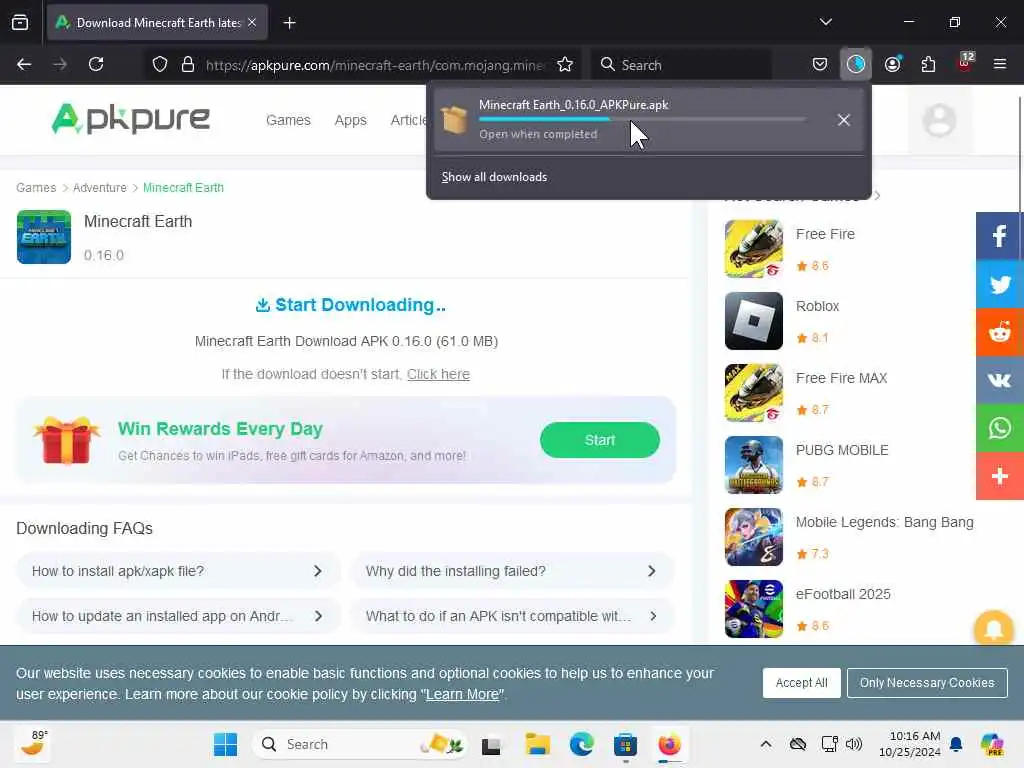This screenshot has width=1024, height=768.
Task: Click the orange notification bell
Action: click(x=993, y=628)
